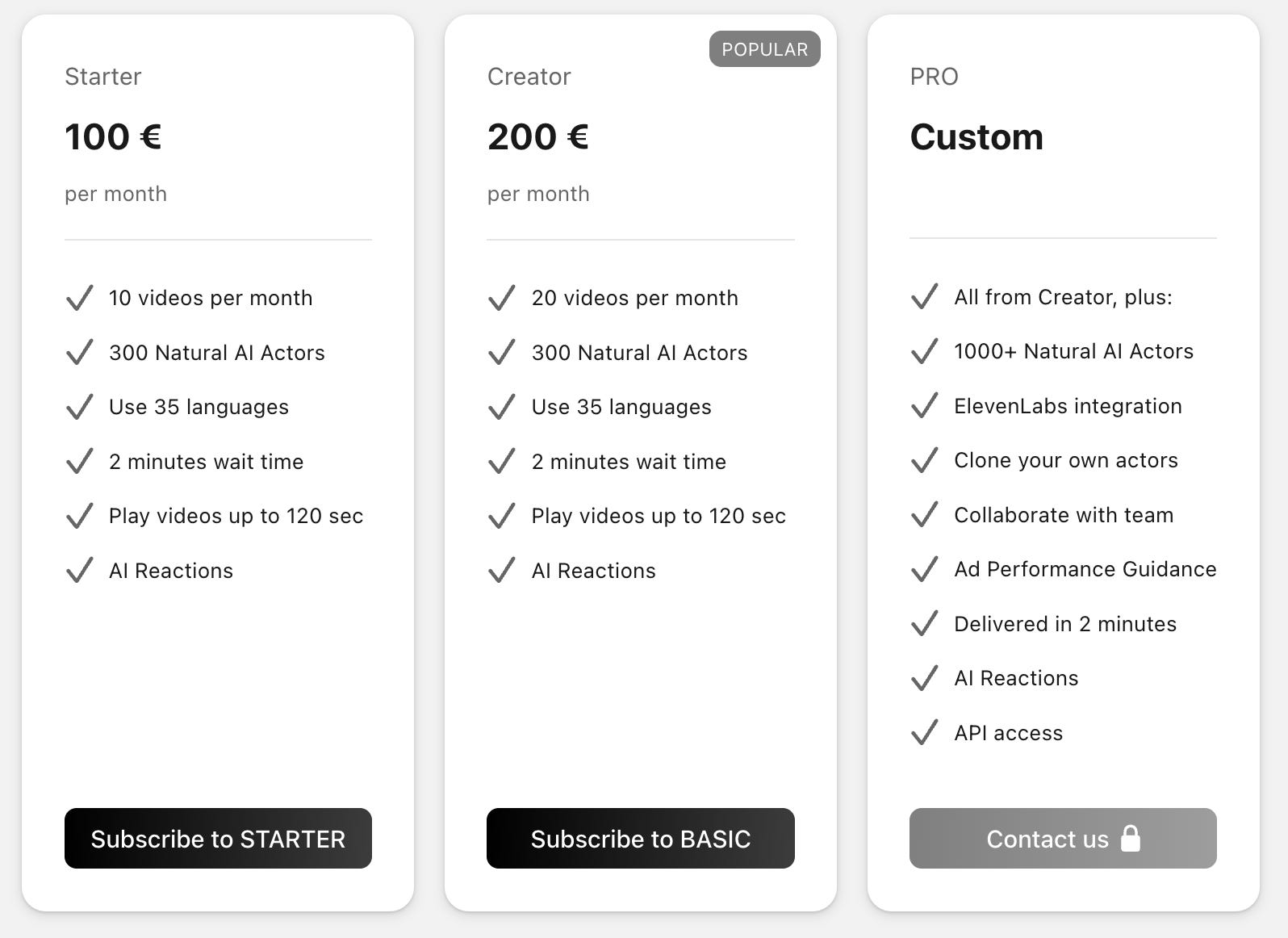Click checkmark beside 10 videos per month
Image resolution: width=1288 pixels, height=938 pixels.
coord(79,298)
